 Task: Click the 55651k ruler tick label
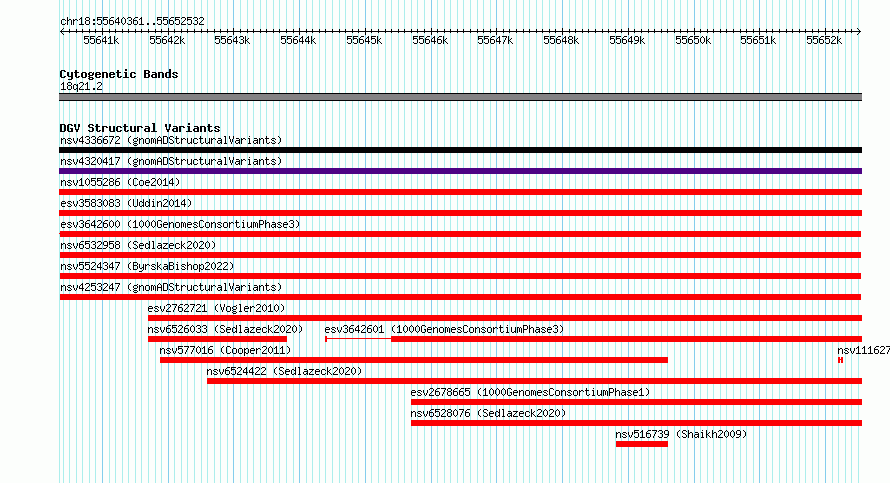[x=758, y=40]
